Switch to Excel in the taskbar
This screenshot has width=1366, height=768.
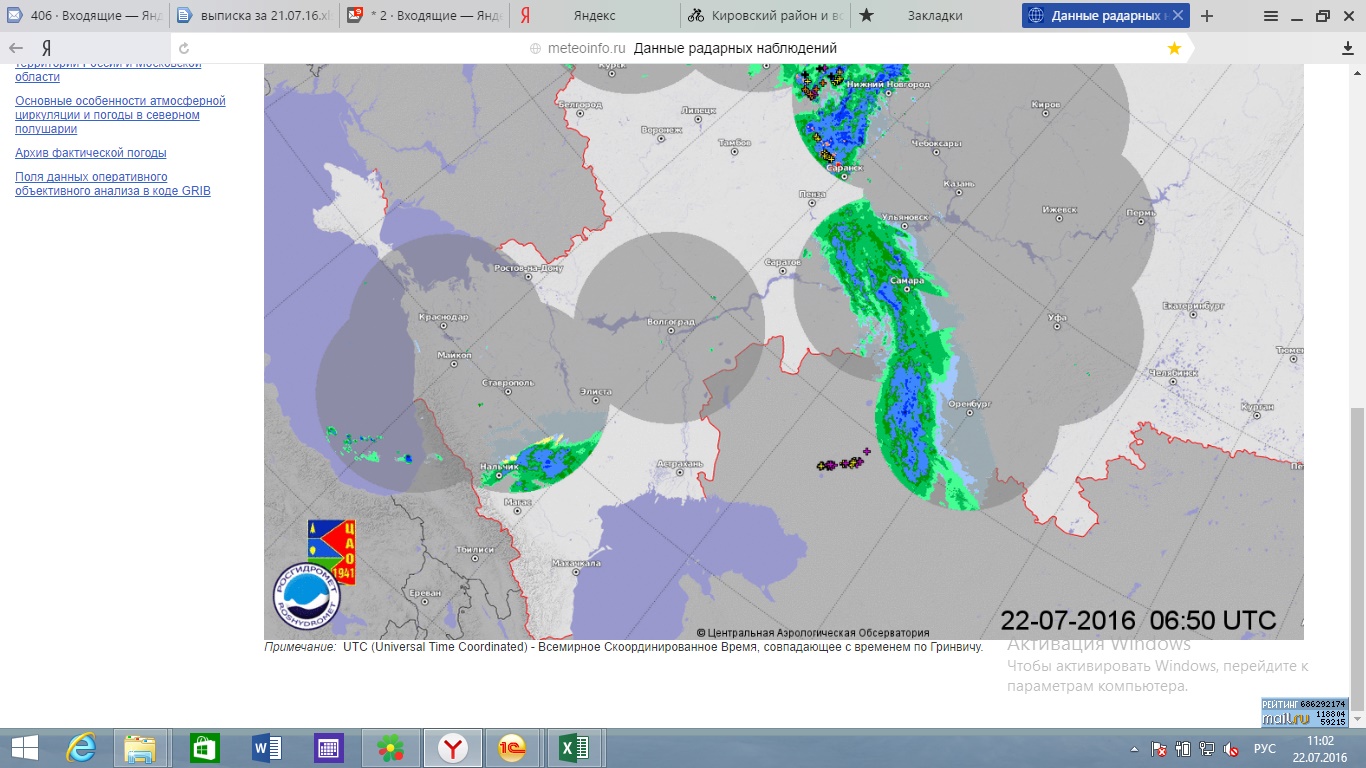pos(574,748)
